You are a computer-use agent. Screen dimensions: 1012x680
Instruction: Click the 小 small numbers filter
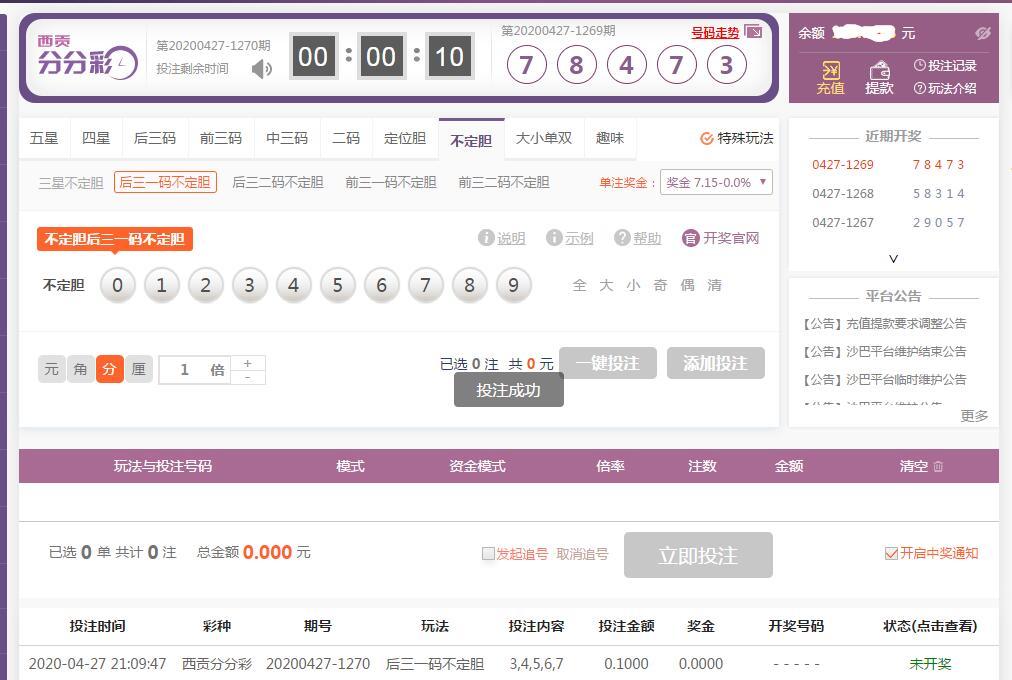633,285
